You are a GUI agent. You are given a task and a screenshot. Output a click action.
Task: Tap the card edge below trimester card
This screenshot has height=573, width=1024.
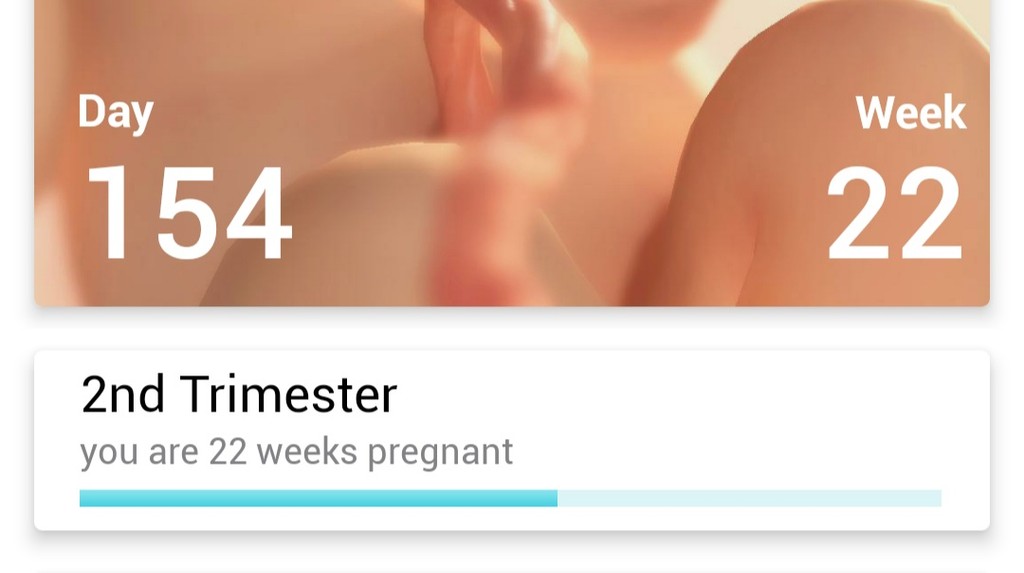[x=512, y=571]
